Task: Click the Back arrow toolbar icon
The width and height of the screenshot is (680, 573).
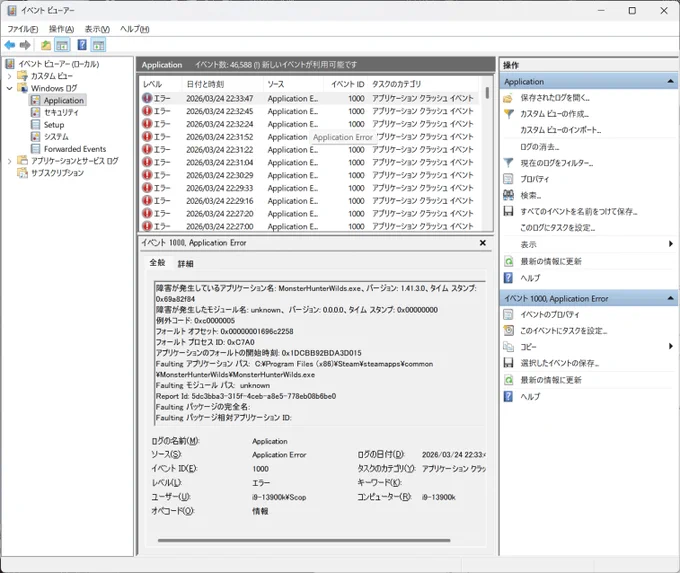Action: pos(10,45)
